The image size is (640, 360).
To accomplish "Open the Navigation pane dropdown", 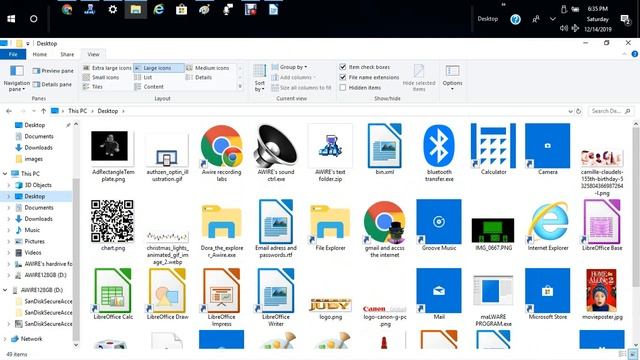I will point(17,78).
